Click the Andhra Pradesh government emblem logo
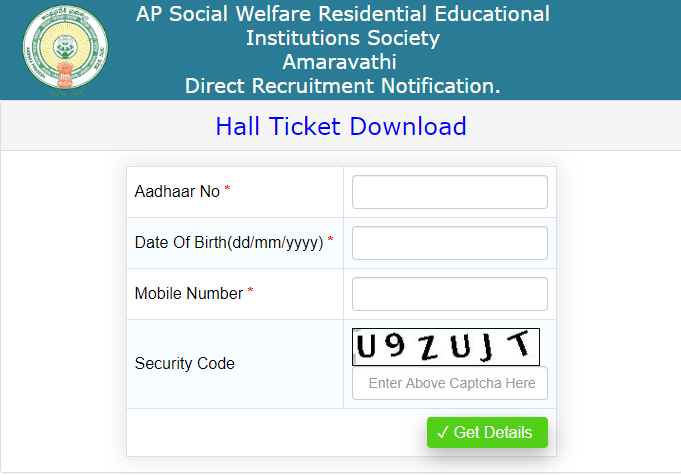Image resolution: width=681 pixels, height=475 pixels. pos(63,49)
